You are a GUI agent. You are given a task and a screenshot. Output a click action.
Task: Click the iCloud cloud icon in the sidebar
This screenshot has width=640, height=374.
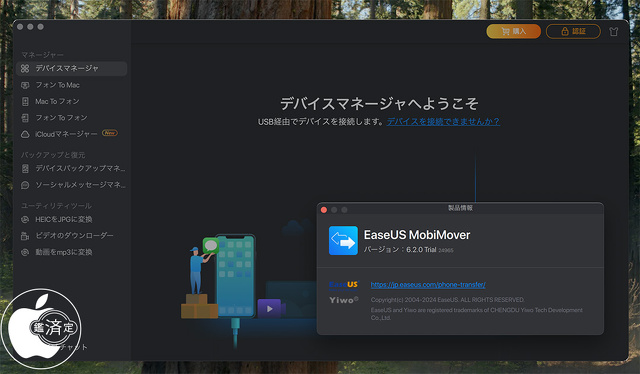25,134
